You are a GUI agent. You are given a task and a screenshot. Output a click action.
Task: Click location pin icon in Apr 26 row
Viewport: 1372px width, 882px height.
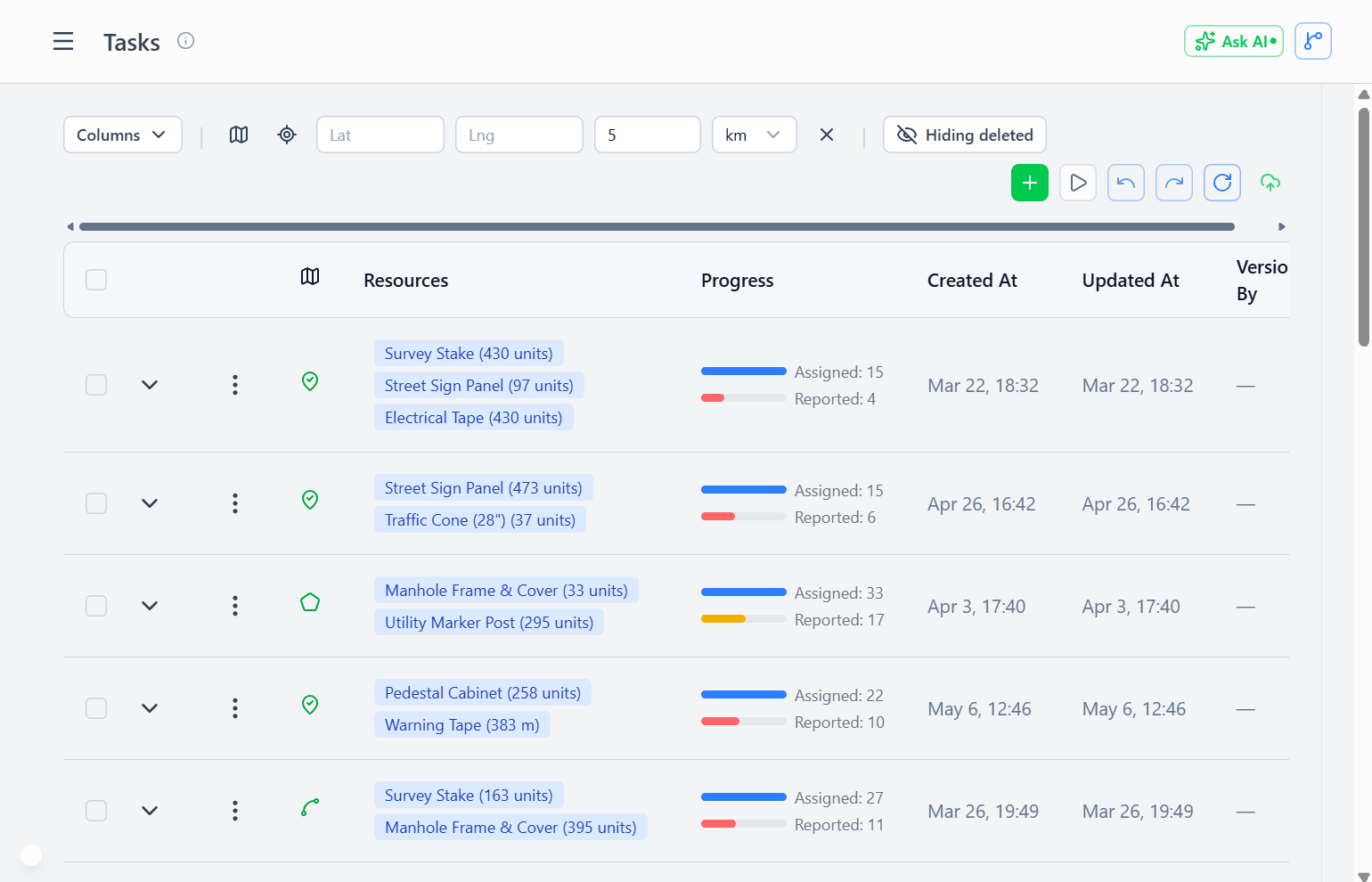pos(310,500)
